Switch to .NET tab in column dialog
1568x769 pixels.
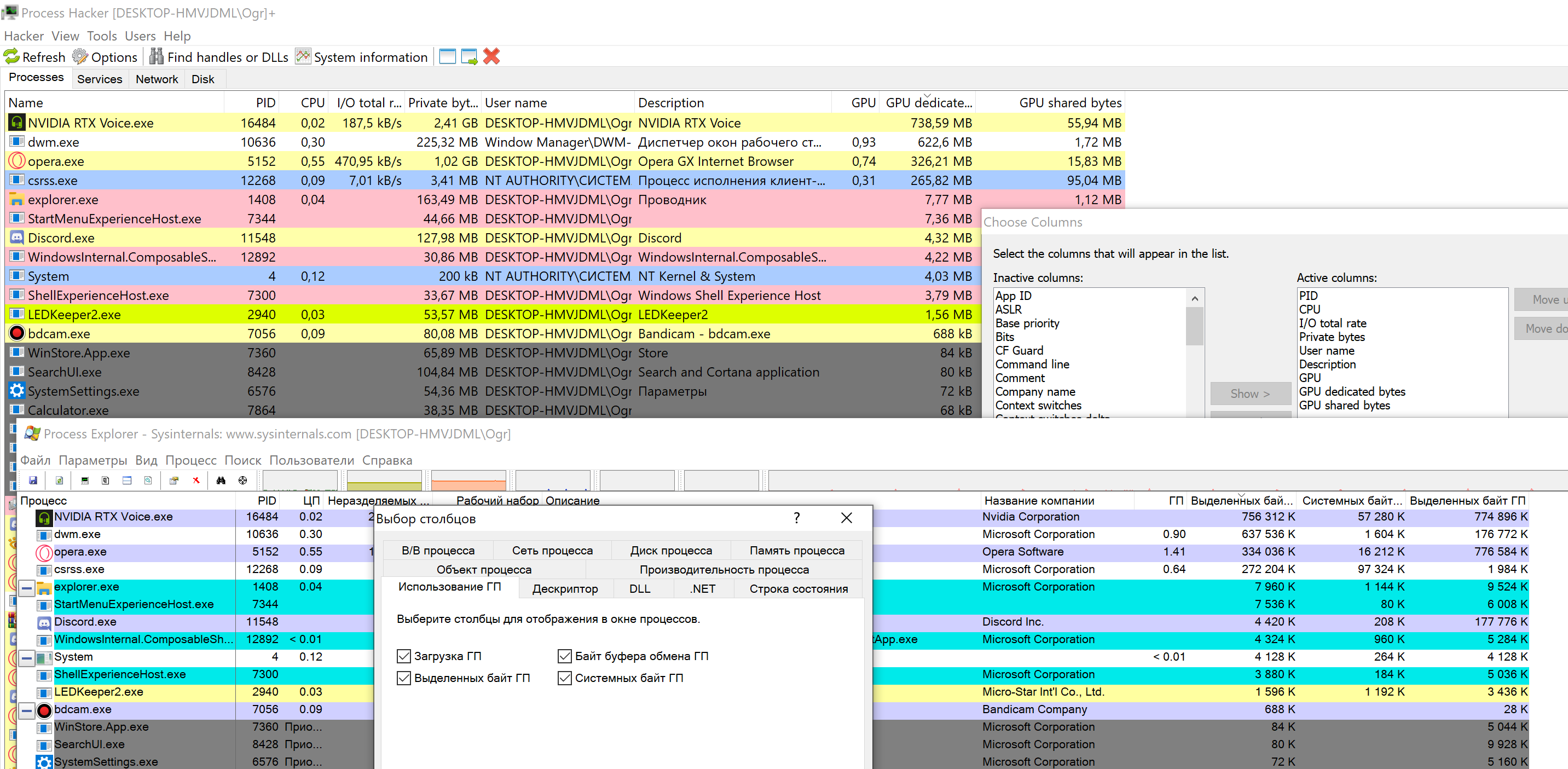click(703, 589)
